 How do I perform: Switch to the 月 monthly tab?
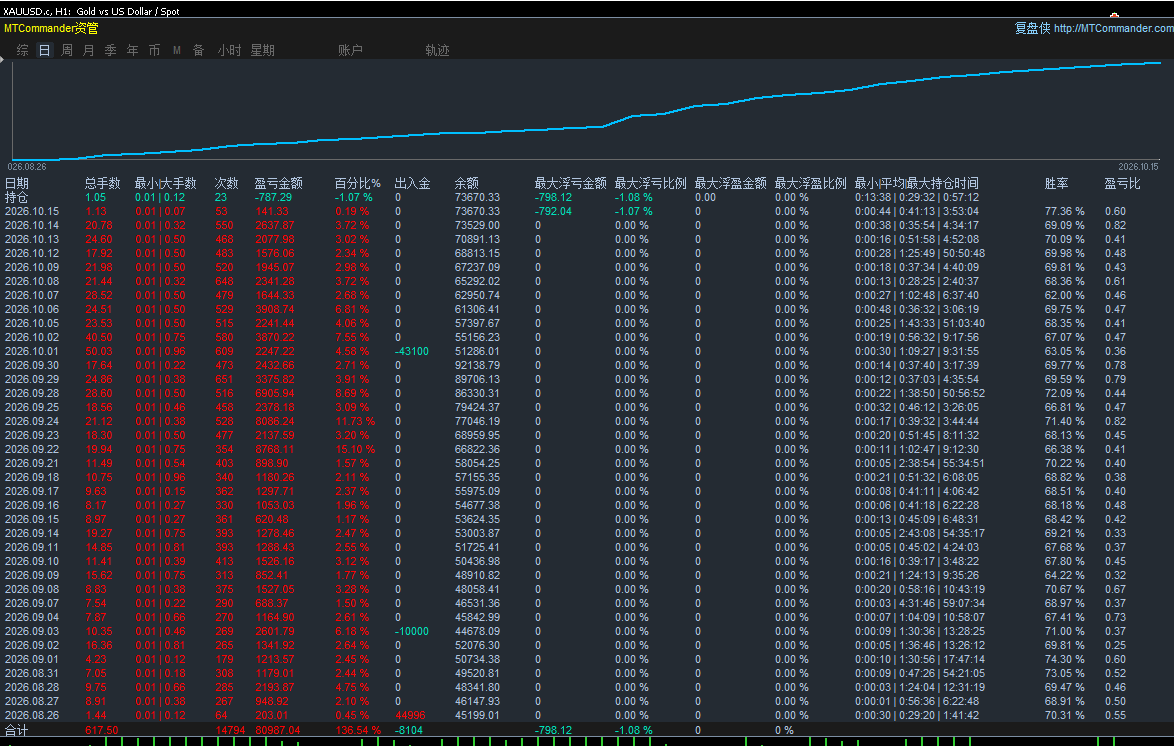[88, 50]
